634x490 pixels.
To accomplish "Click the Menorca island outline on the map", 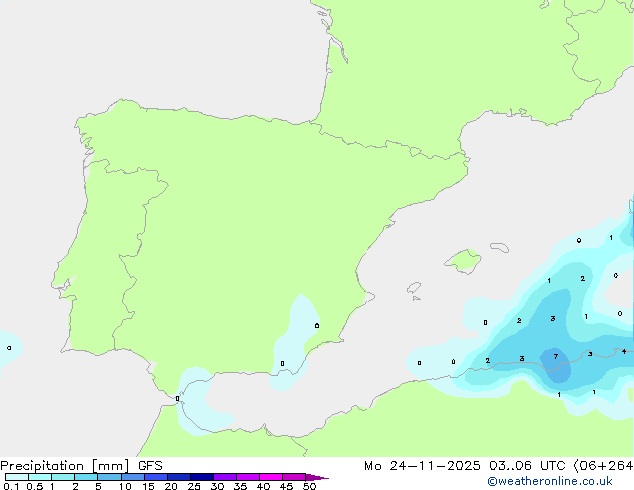I will point(499,247).
